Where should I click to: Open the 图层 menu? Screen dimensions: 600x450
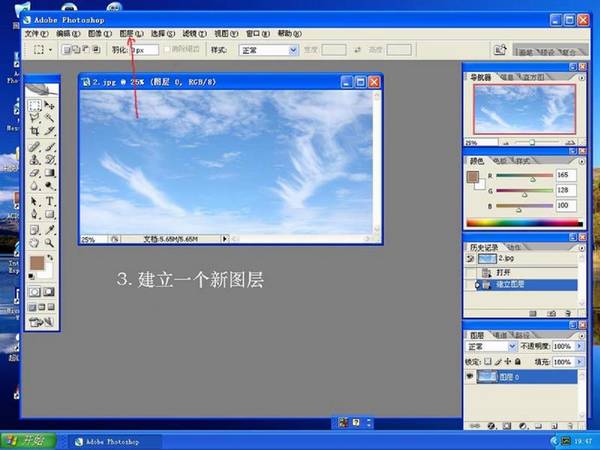131,34
